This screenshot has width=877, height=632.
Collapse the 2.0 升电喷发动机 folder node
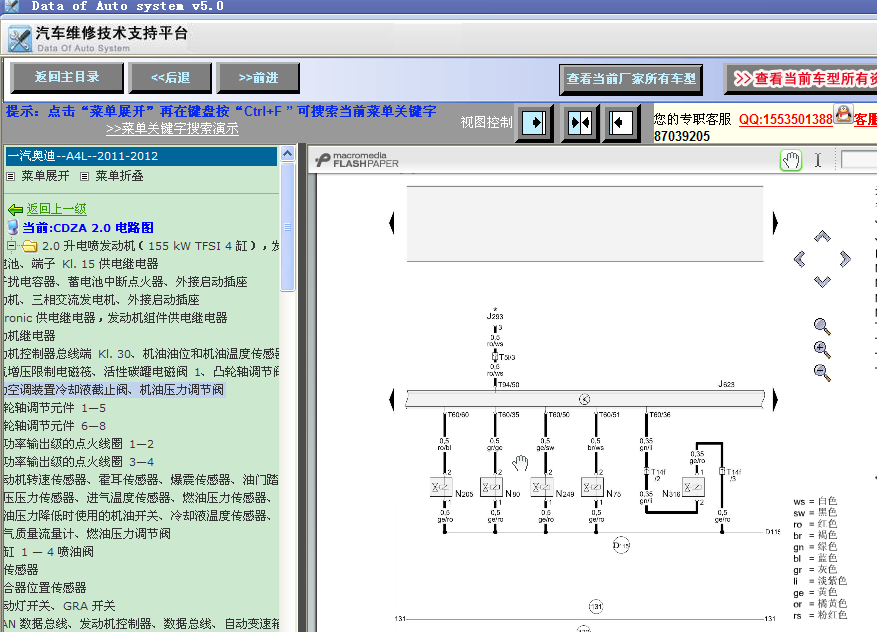click(11, 246)
